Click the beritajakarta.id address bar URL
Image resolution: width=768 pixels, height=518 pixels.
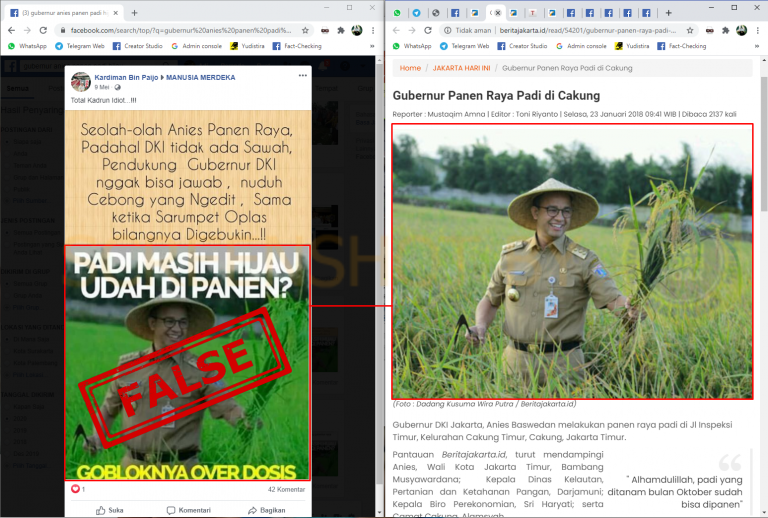click(588, 30)
